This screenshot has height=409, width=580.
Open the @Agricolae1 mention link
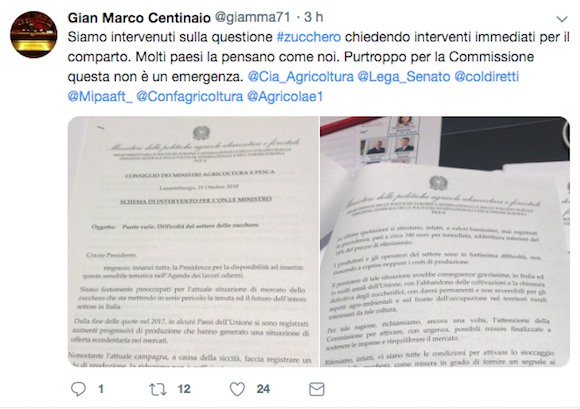click(x=285, y=97)
